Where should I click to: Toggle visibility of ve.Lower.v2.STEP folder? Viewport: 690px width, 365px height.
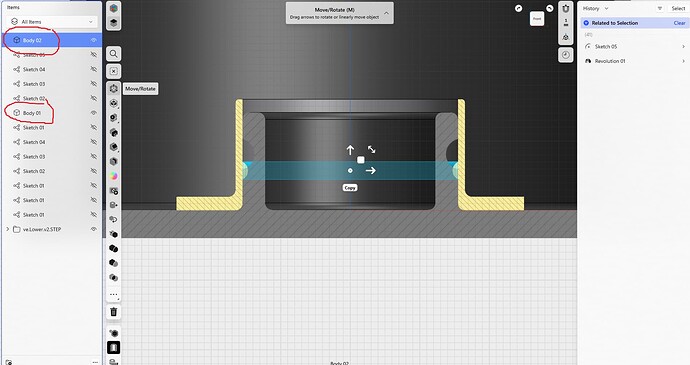[93, 229]
